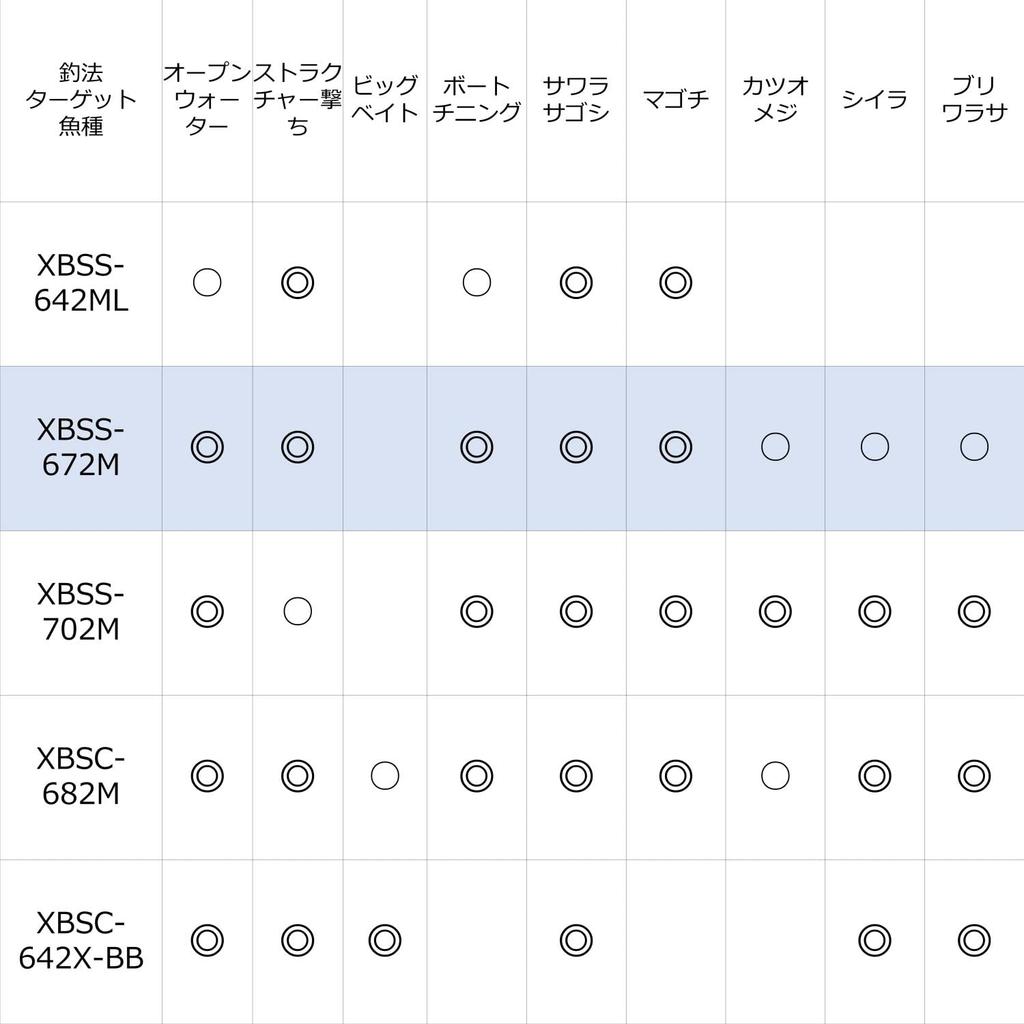Select the XBSC-642X-BB row label
Screen dimensions: 1024x1024
(x=81, y=940)
